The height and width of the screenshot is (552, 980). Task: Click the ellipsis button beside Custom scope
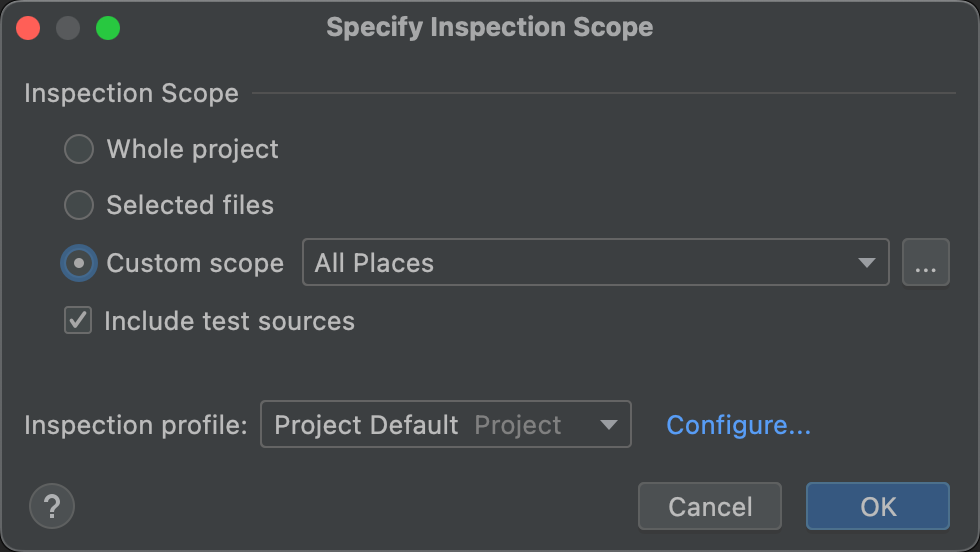click(x=925, y=263)
